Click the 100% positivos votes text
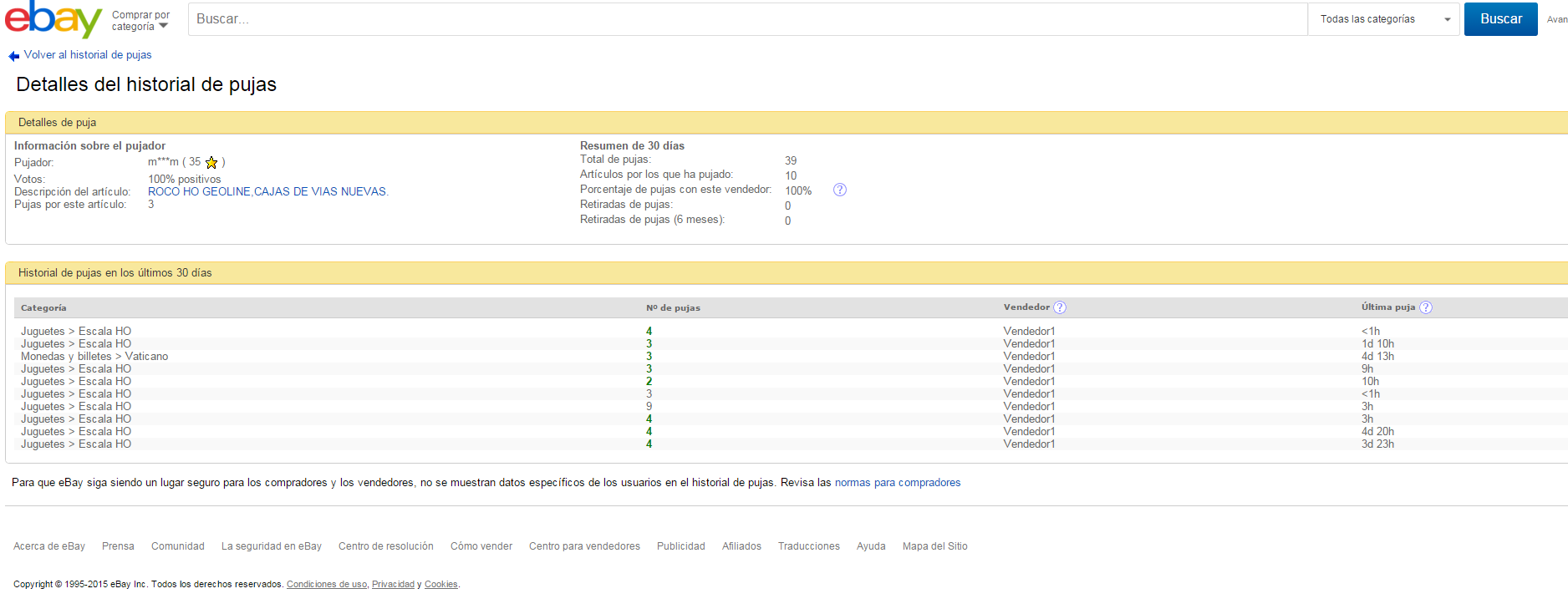The height and width of the screenshot is (614, 1568). coord(185,179)
